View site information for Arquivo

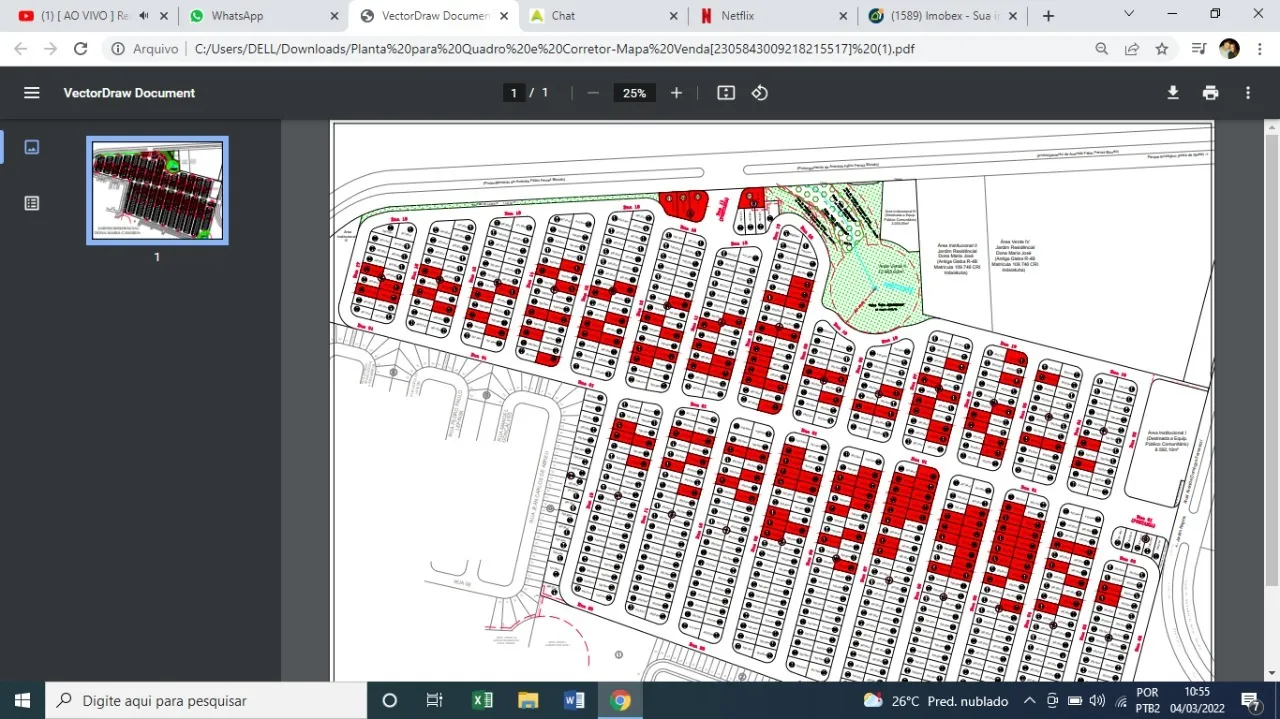click(x=145, y=49)
